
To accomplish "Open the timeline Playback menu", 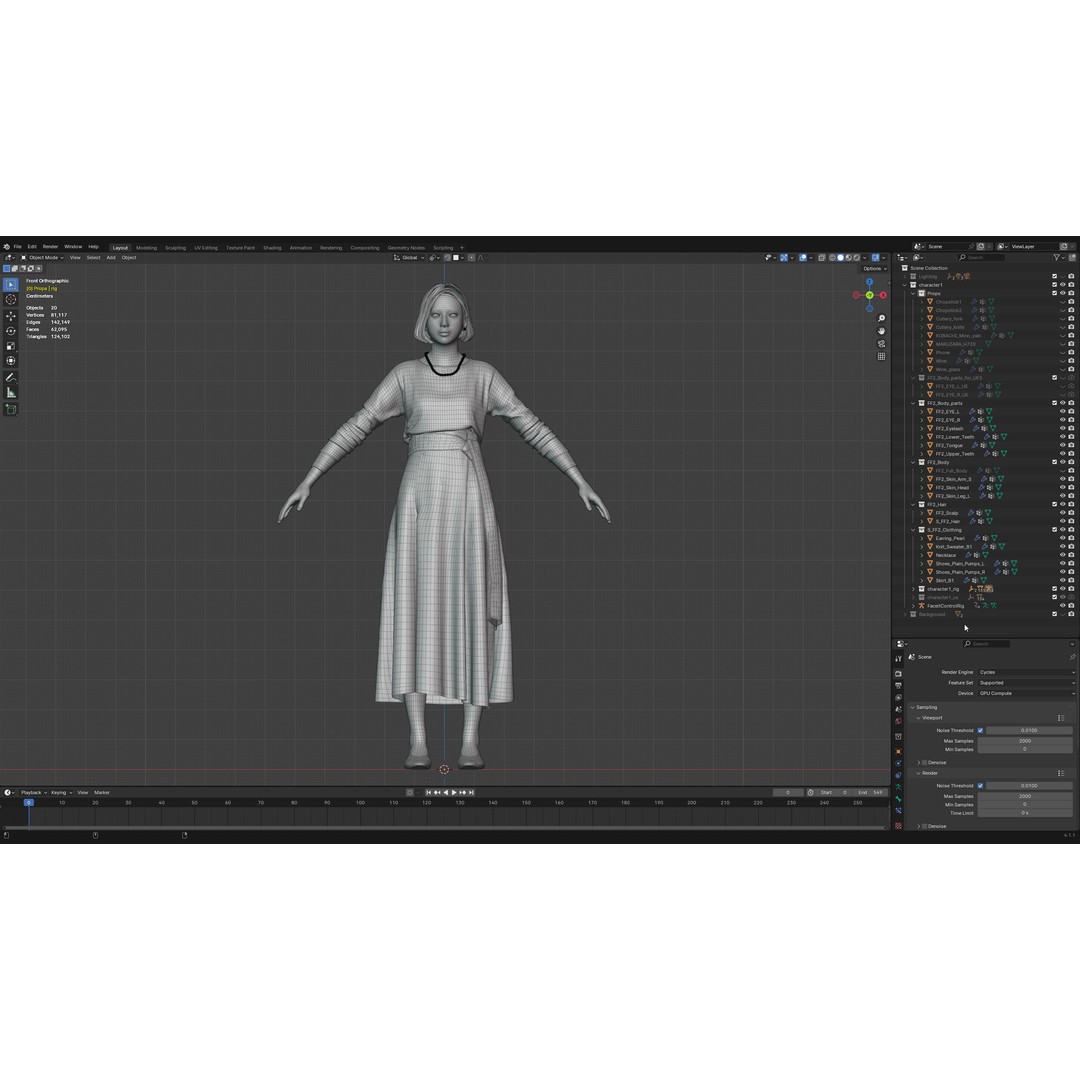I will [33, 793].
